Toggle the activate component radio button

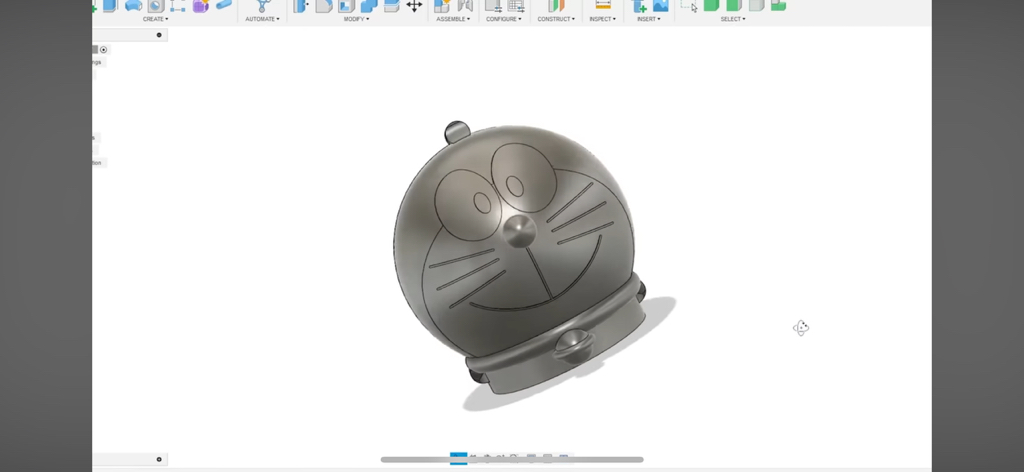pyautogui.click(x=103, y=50)
